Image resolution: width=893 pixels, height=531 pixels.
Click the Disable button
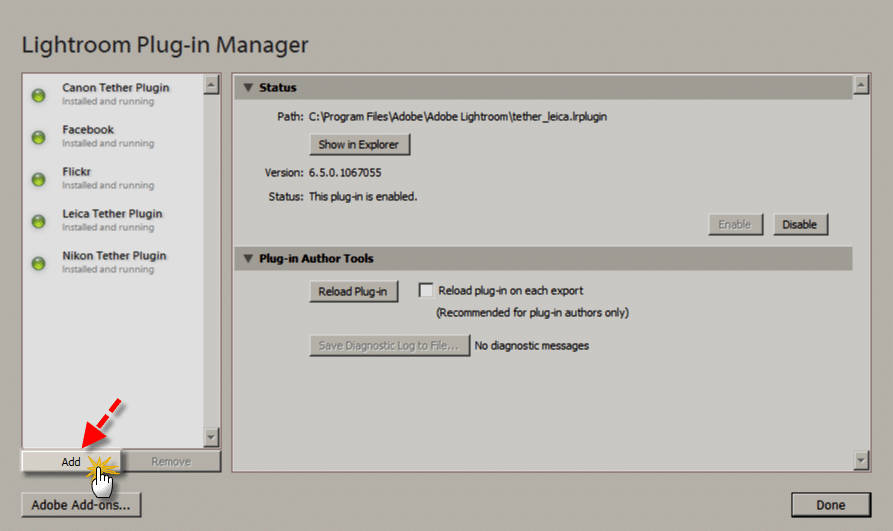click(800, 224)
